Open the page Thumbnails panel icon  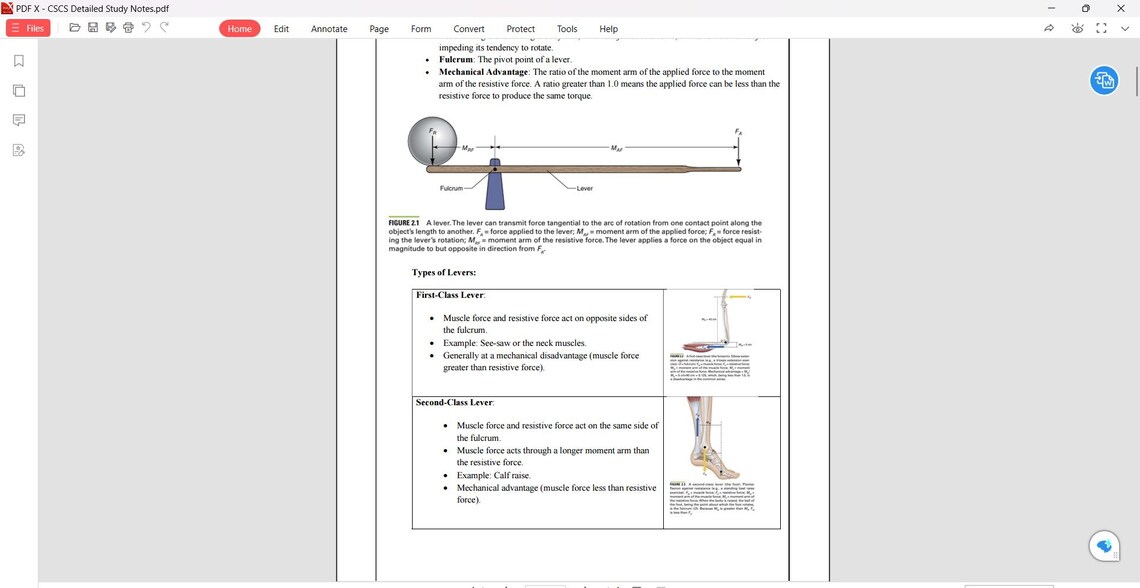point(18,89)
